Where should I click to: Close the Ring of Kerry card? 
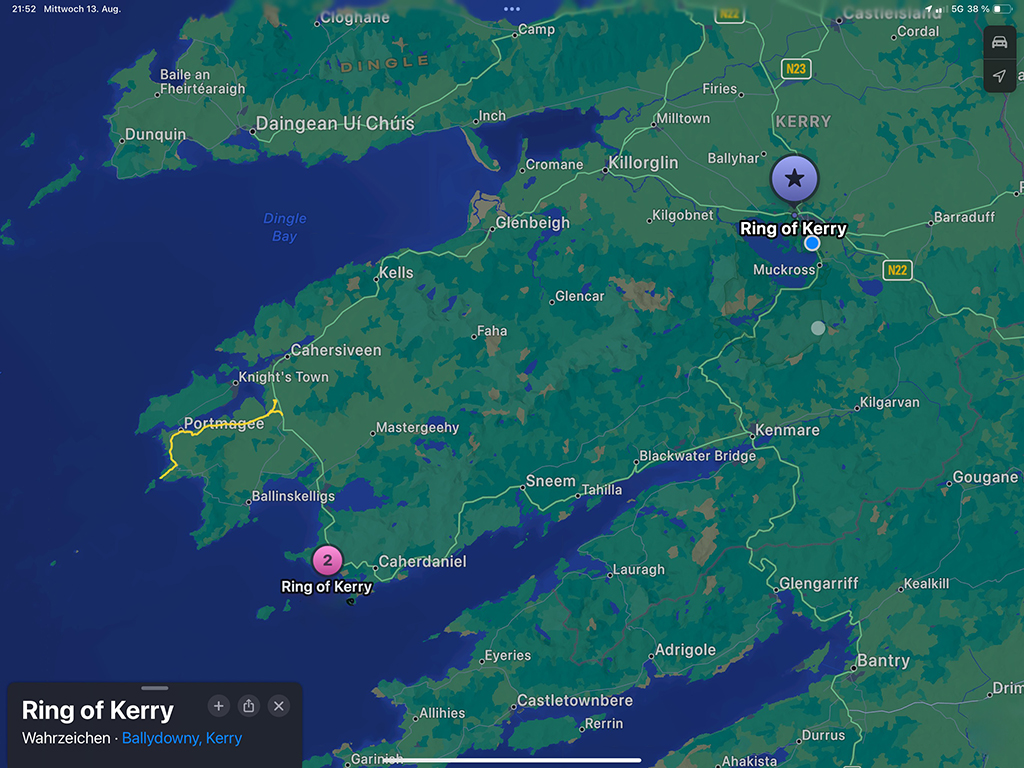click(x=279, y=706)
